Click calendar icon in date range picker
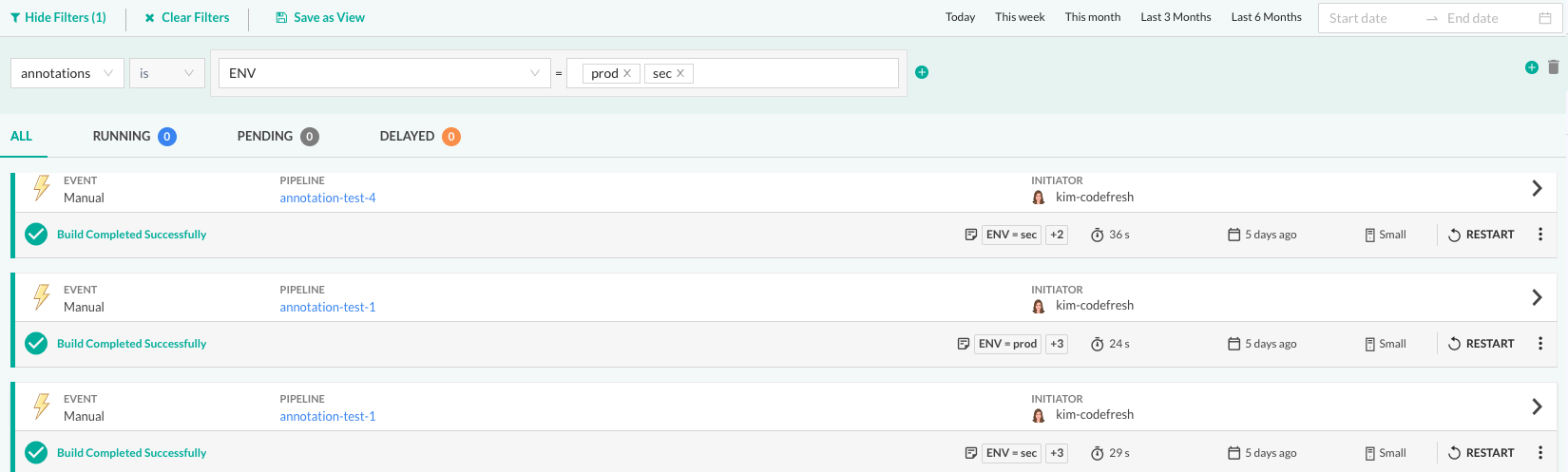The height and width of the screenshot is (472, 1568). 1544,18
